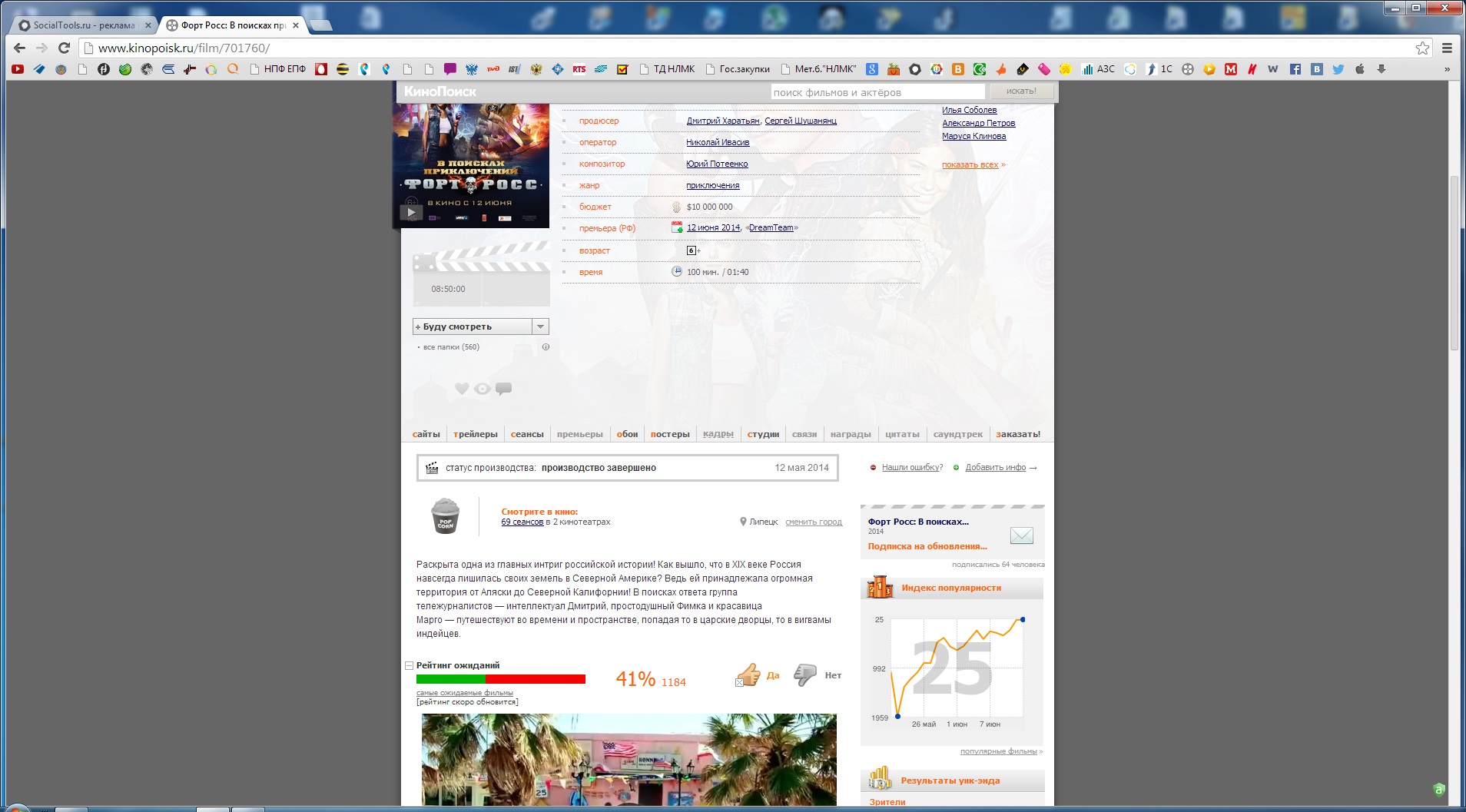
Task: Open the Beeline striped bookmark icon
Action: 343,69
